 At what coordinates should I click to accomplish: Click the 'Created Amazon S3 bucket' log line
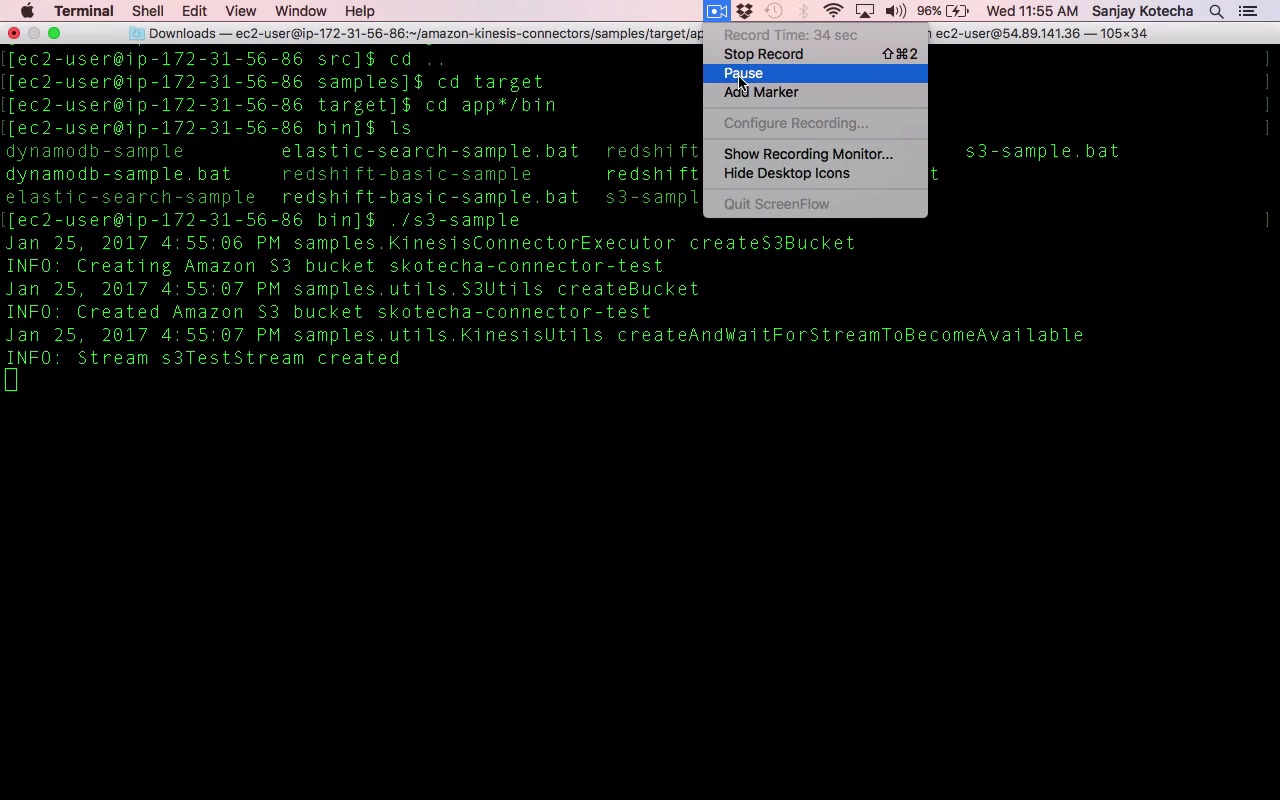click(x=329, y=312)
